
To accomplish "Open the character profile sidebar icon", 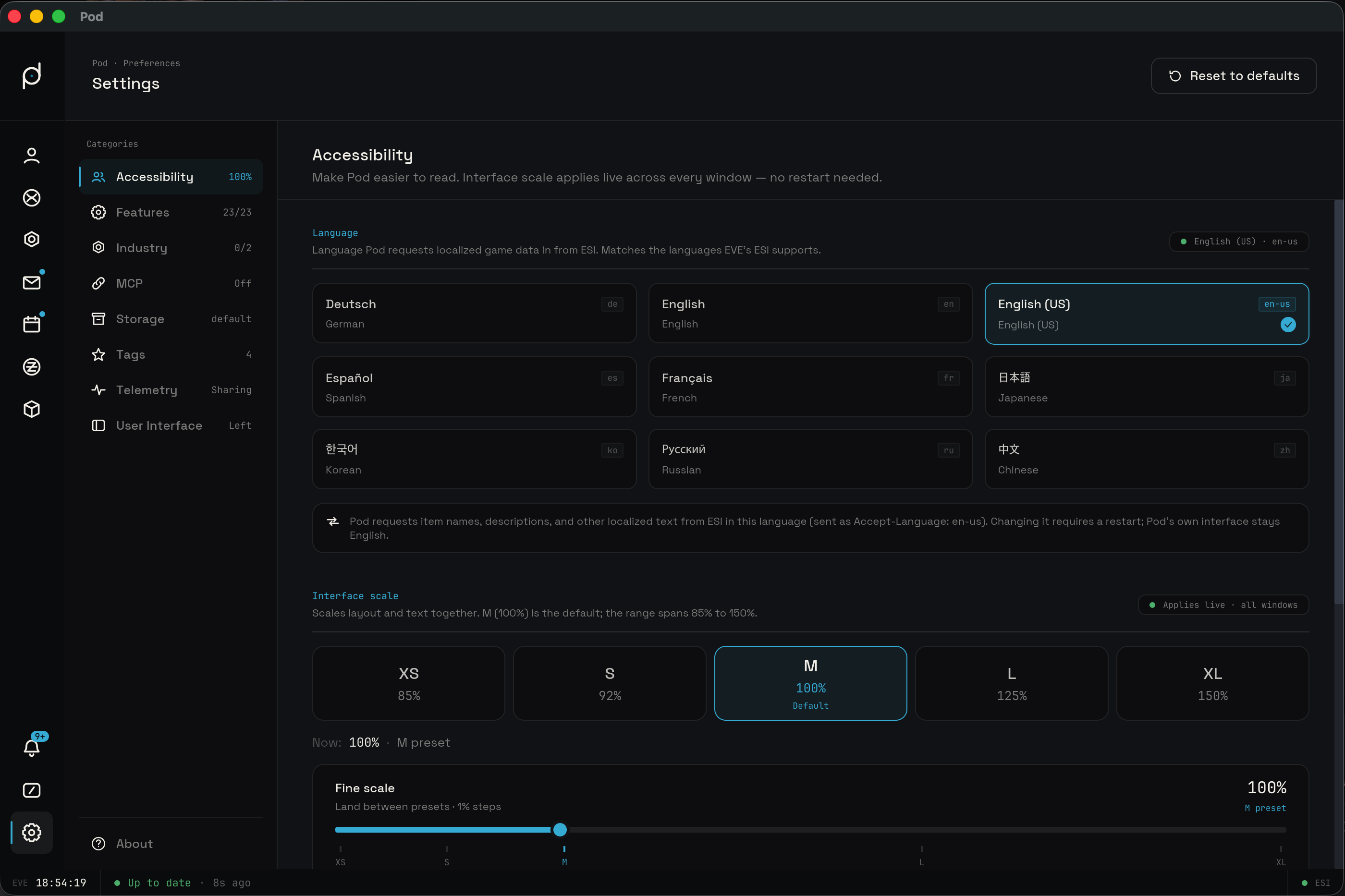I will 31,156.
